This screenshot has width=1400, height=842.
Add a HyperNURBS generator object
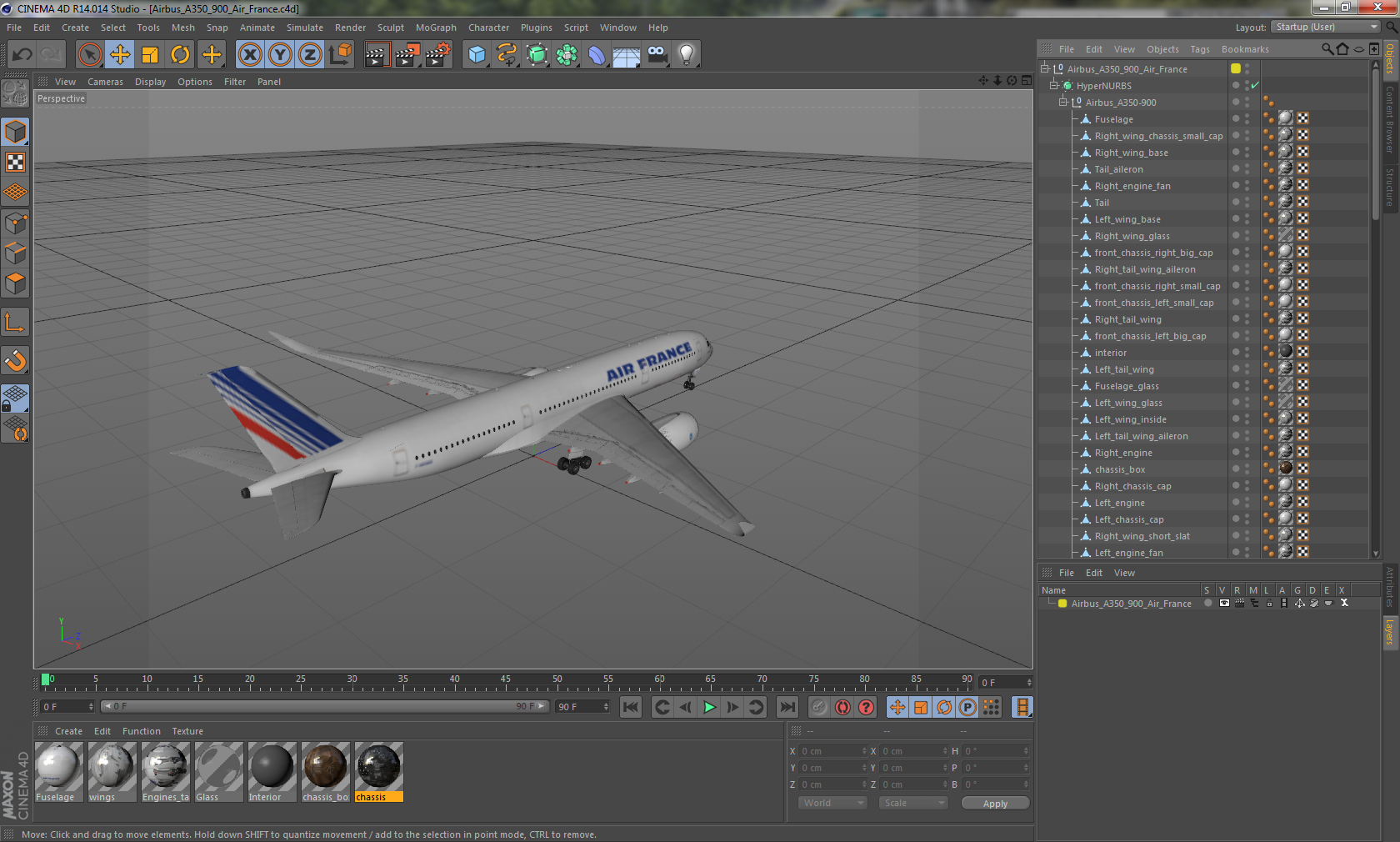point(537,55)
